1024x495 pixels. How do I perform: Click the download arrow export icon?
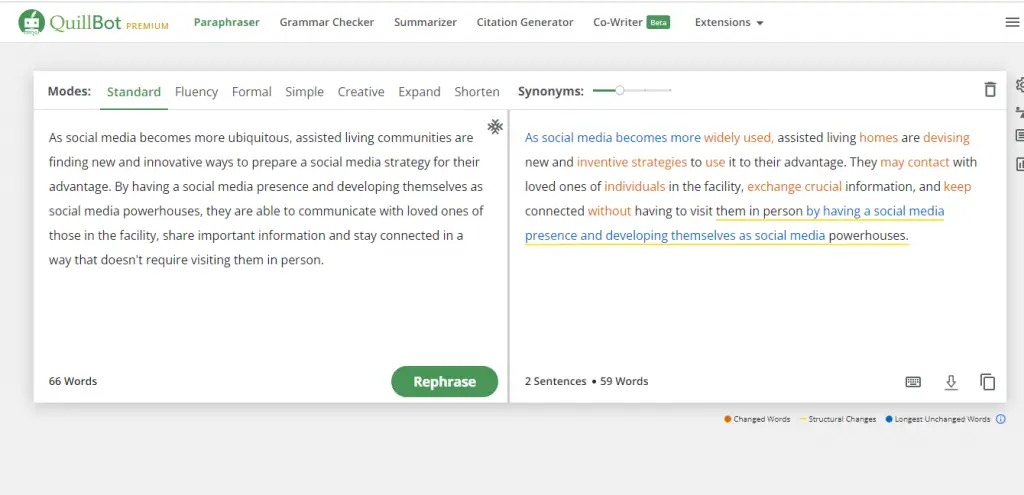click(x=951, y=382)
